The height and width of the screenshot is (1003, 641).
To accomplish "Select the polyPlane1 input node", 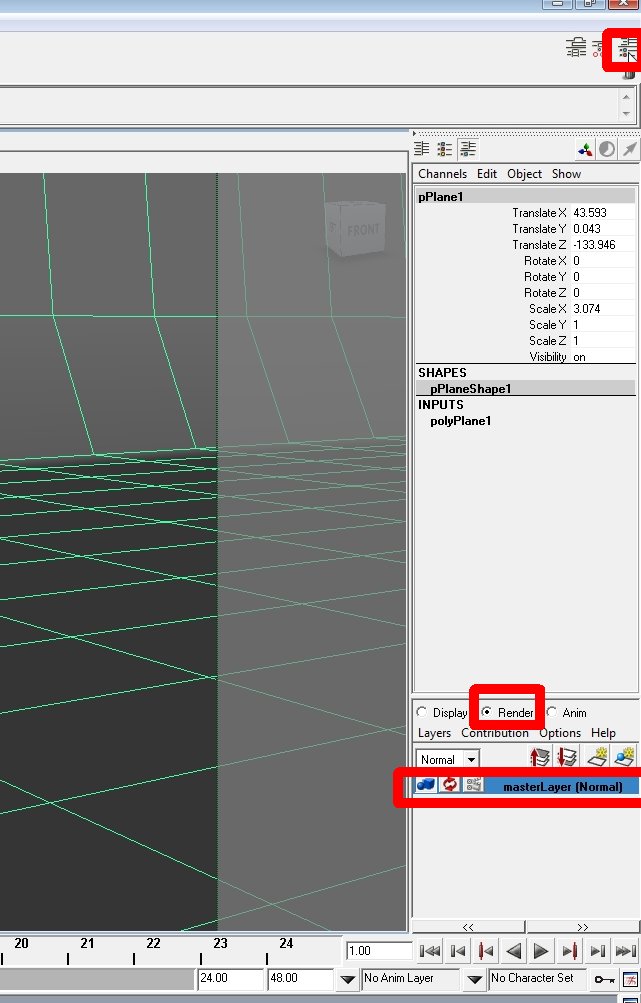I will coord(461,421).
